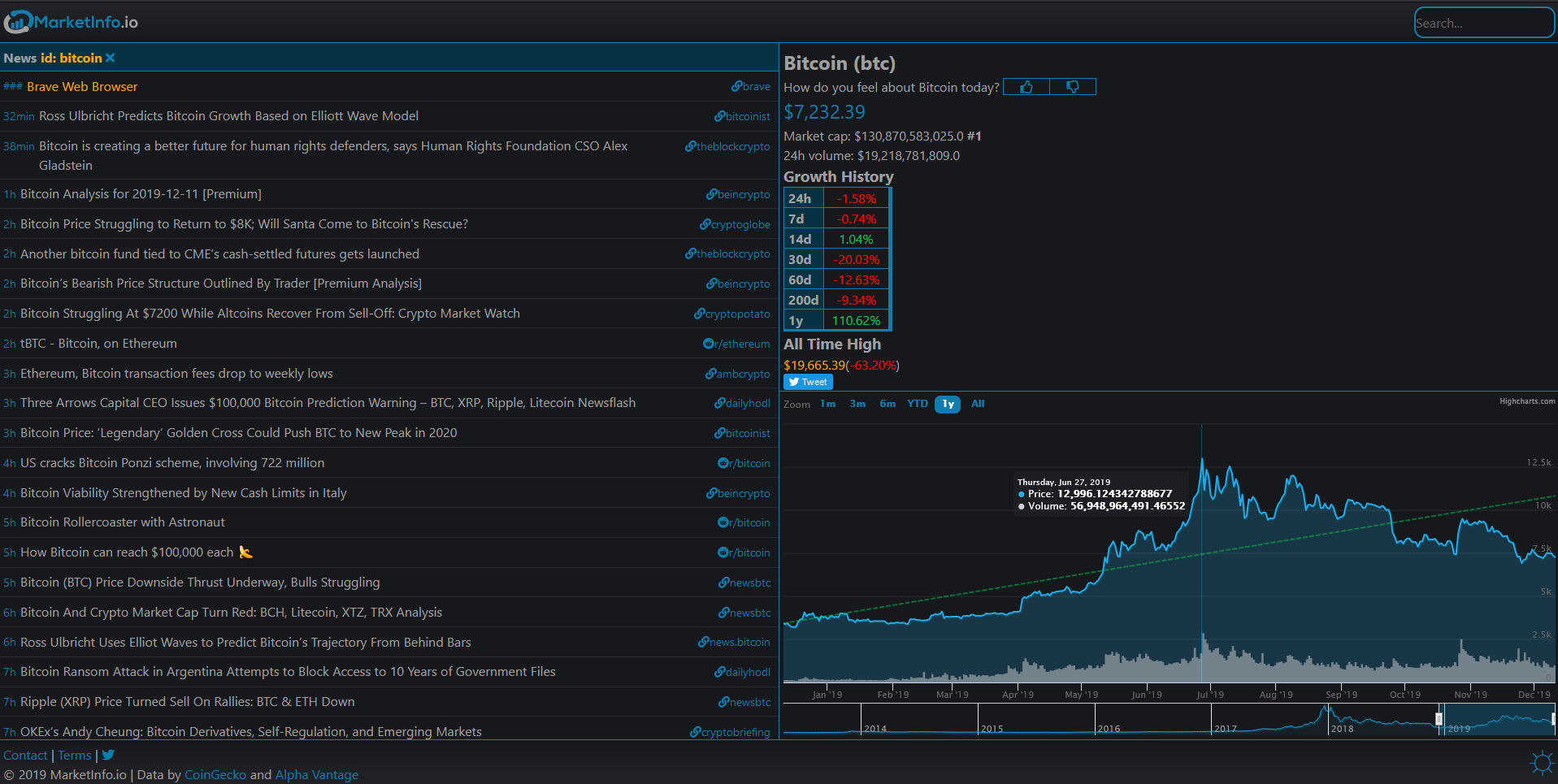Click link icon on Italy Cash Limits row

[x=712, y=493]
